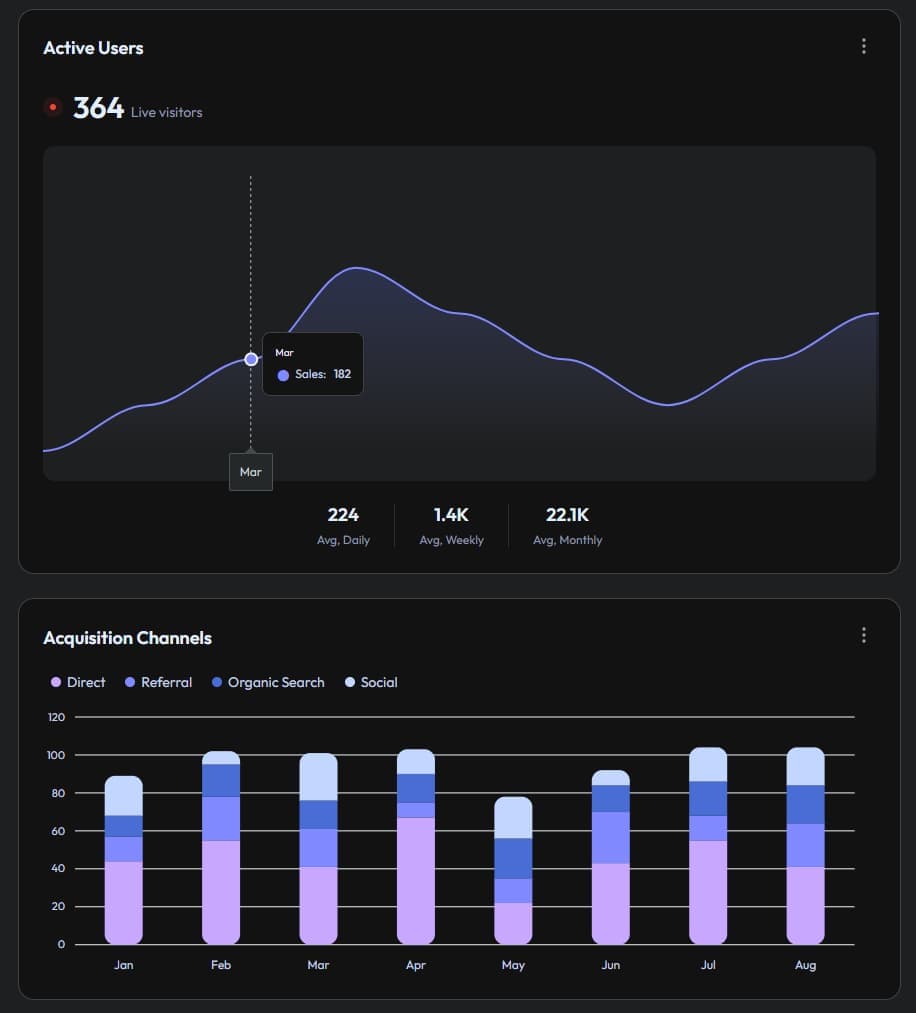Select the Avg, Daily 224 stat
Image resolution: width=916 pixels, height=1013 pixels.
click(x=343, y=525)
